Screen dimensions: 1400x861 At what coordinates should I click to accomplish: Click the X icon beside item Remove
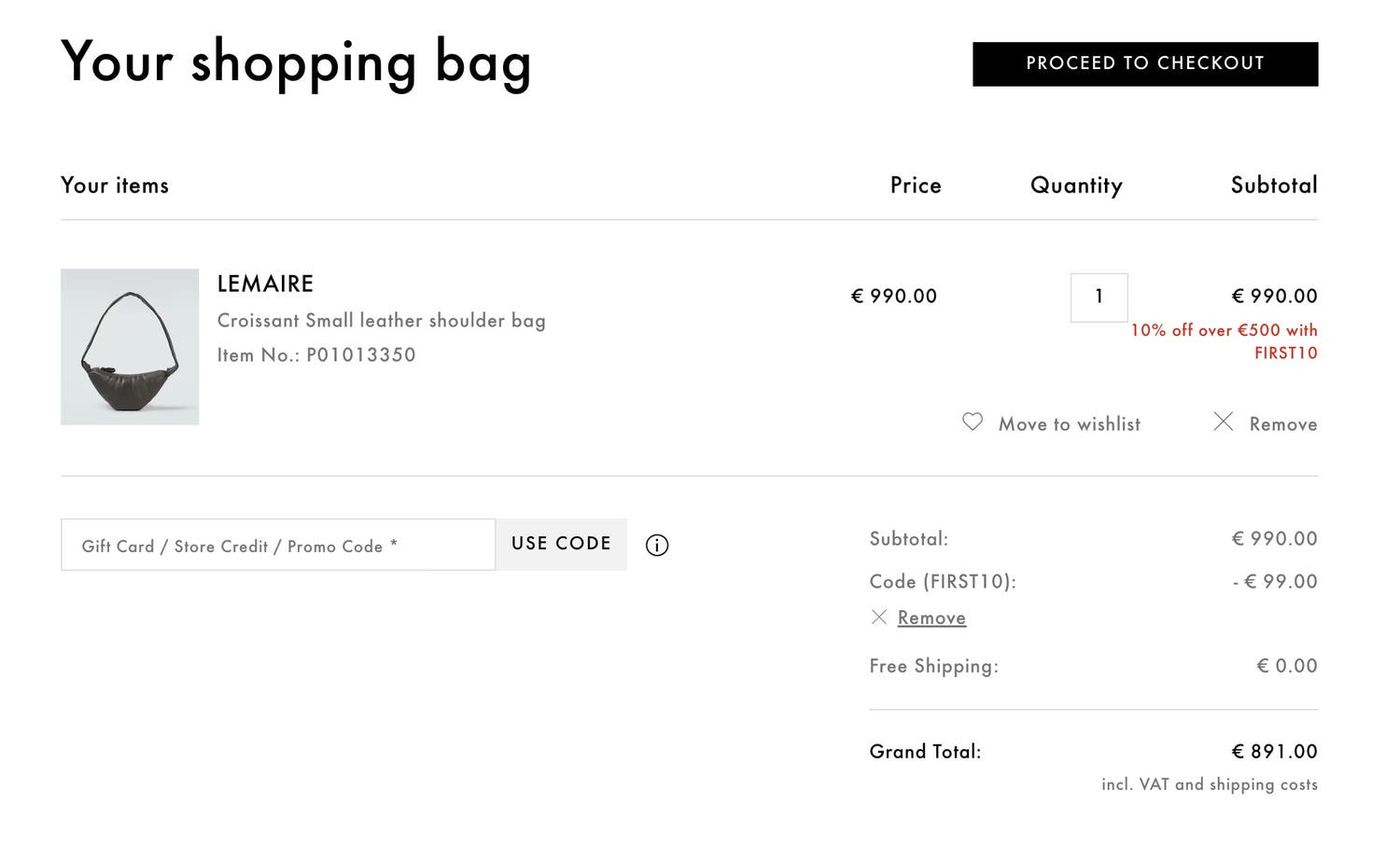(x=1223, y=422)
